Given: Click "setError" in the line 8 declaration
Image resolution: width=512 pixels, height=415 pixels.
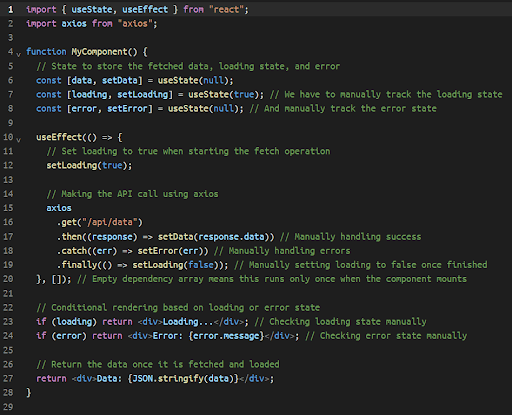Looking at the screenshot, I should point(127,109).
